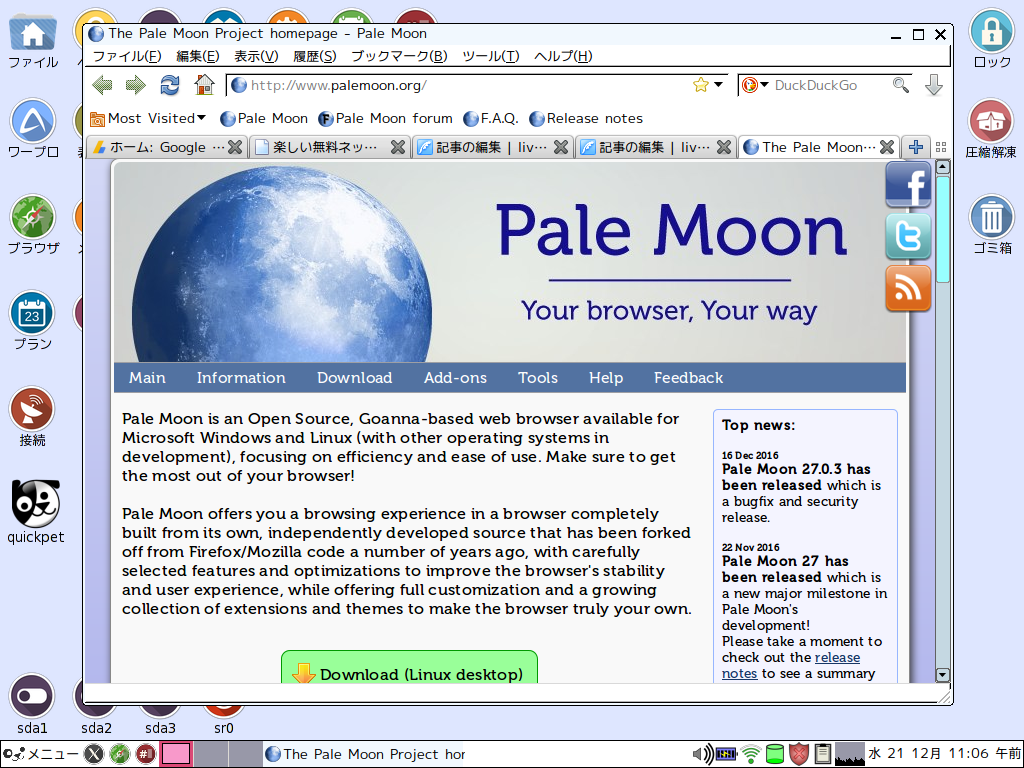Open the Pale Moon forum bookmark
The width and height of the screenshot is (1024, 768).
(x=385, y=118)
